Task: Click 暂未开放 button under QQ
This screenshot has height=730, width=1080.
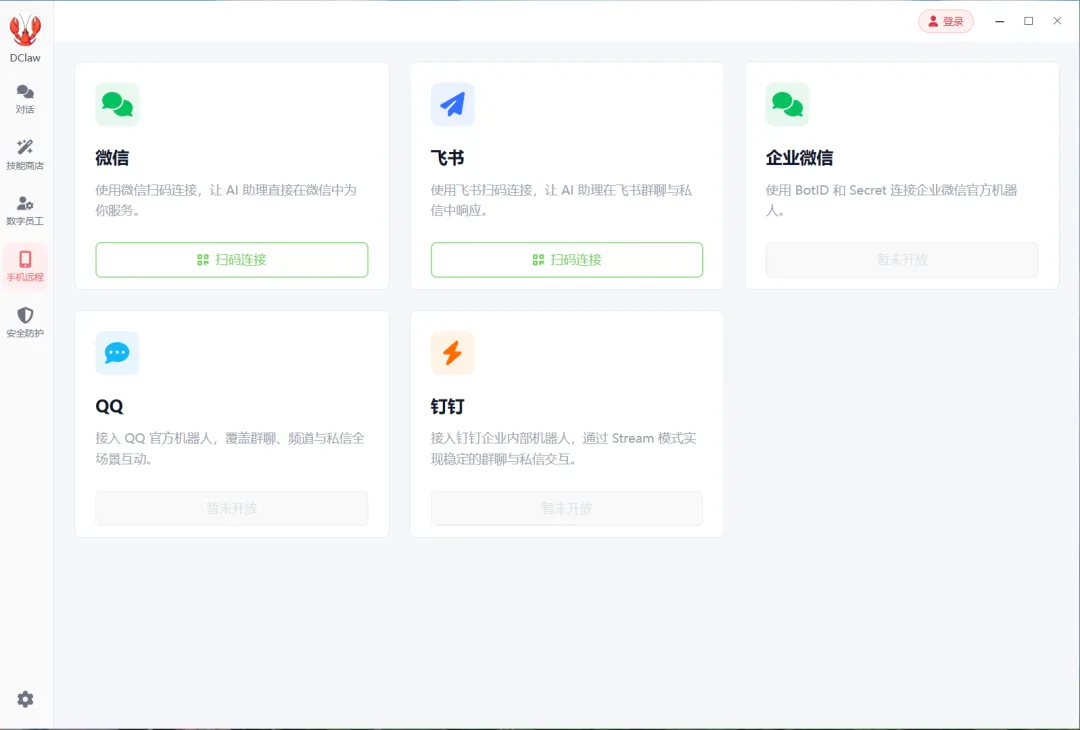Action: [231, 508]
